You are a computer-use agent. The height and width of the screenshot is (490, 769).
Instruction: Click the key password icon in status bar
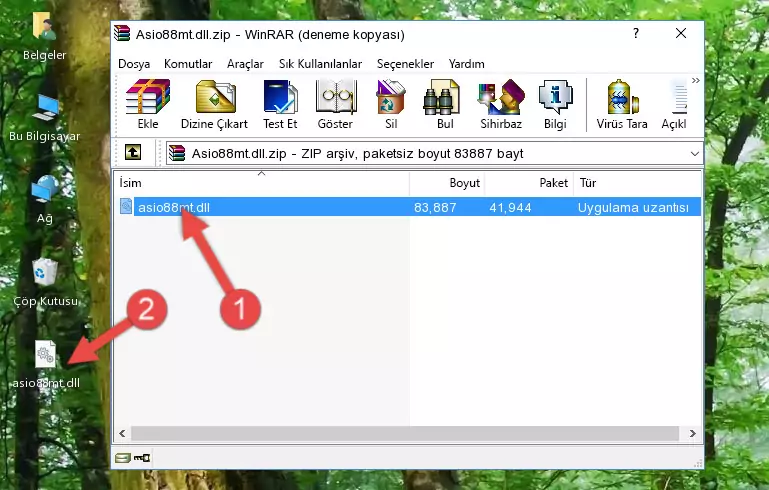(142, 458)
